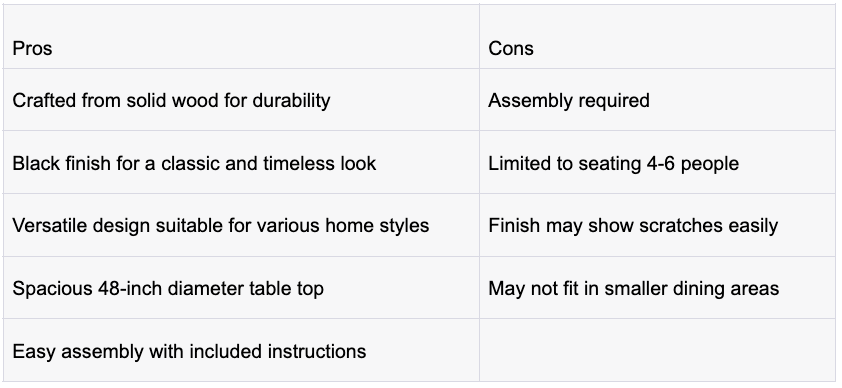842x388 pixels.
Task: Select 'Limited to seating 4-6 people' cell
Action: coord(657,163)
